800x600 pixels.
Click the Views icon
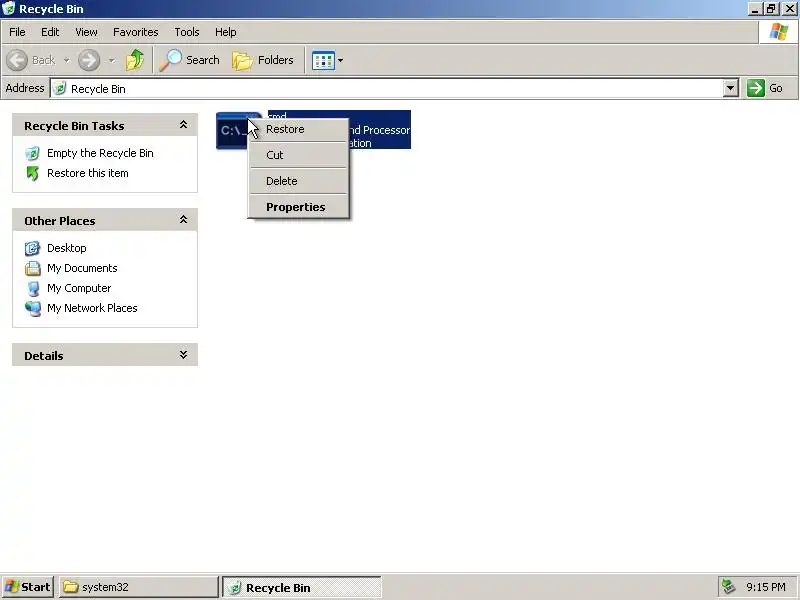tap(323, 60)
